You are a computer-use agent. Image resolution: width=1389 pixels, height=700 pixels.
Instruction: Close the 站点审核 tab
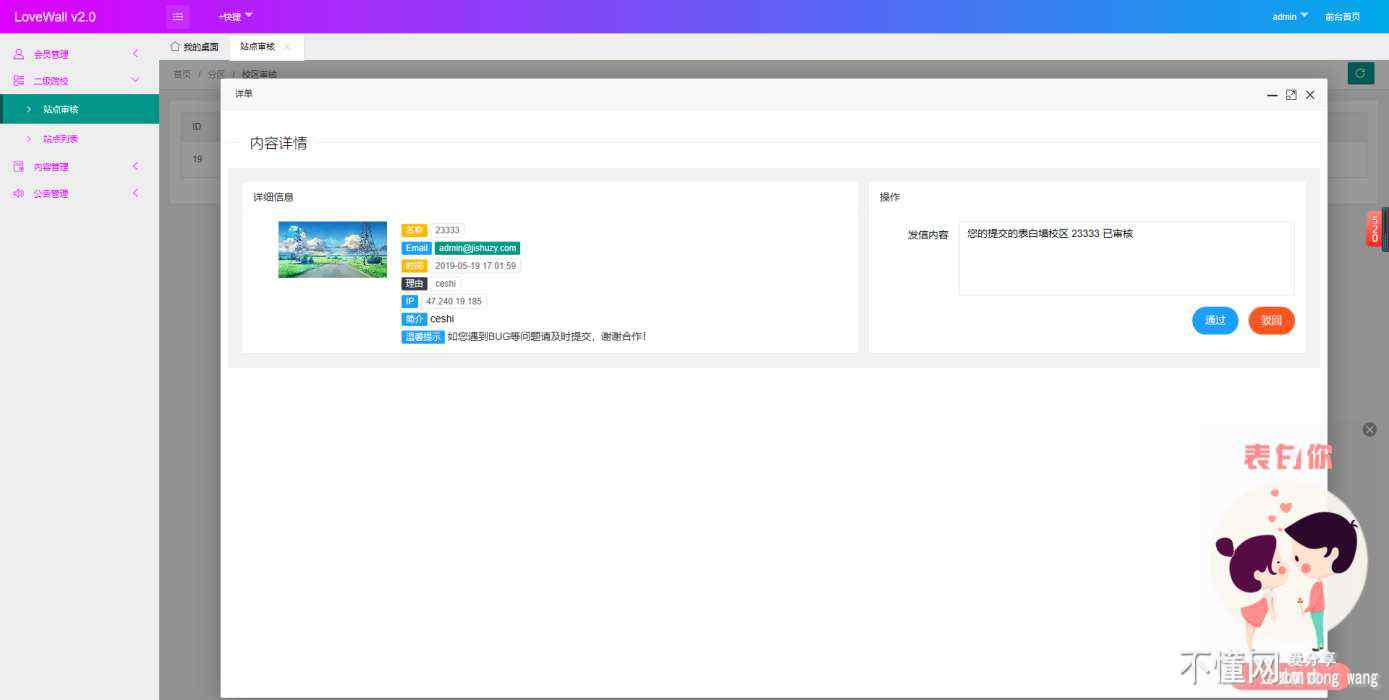[287, 47]
